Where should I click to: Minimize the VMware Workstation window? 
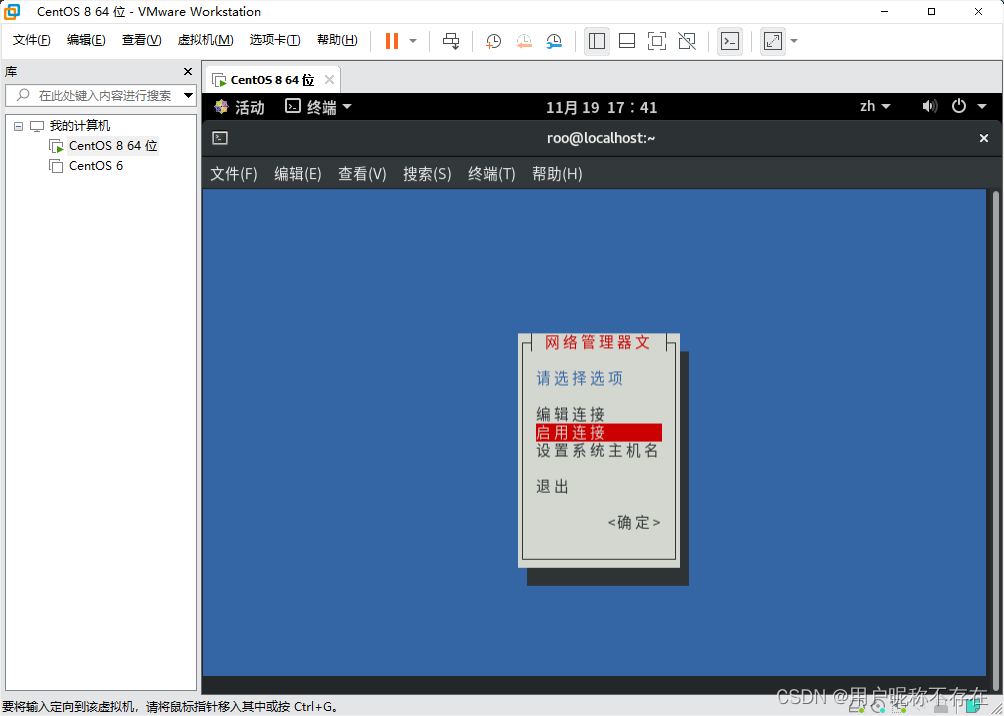coord(886,12)
